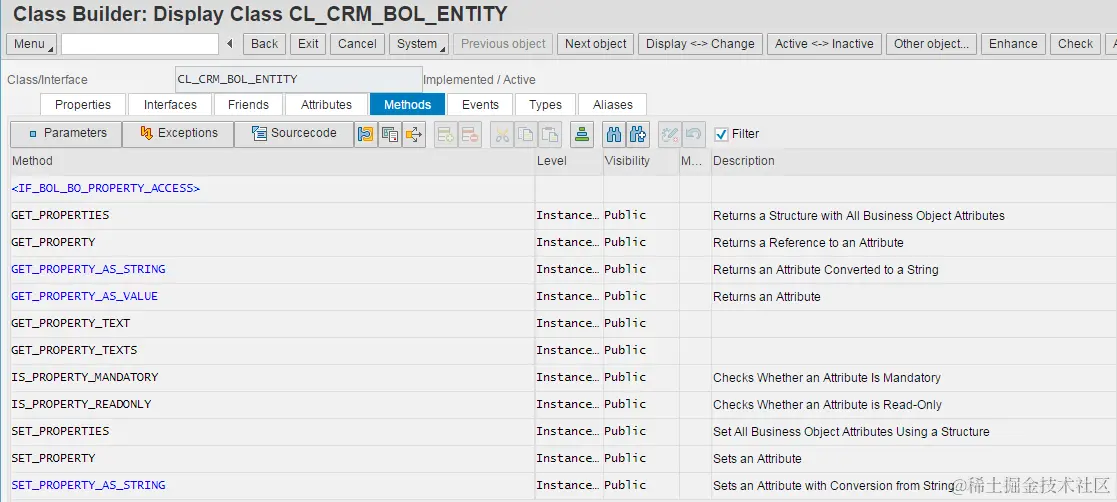Select the GET_PROPERTY_AS_STRING method
This screenshot has width=1117, height=502.
pos(88,269)
